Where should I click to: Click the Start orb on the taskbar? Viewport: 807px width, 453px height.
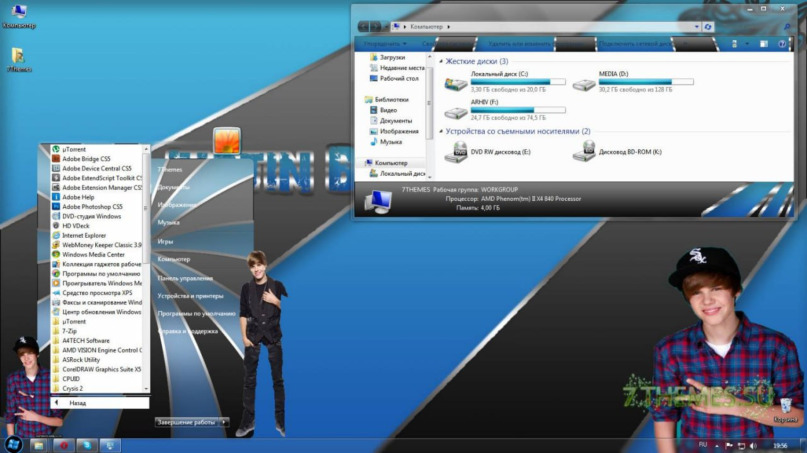click(13, 444)
